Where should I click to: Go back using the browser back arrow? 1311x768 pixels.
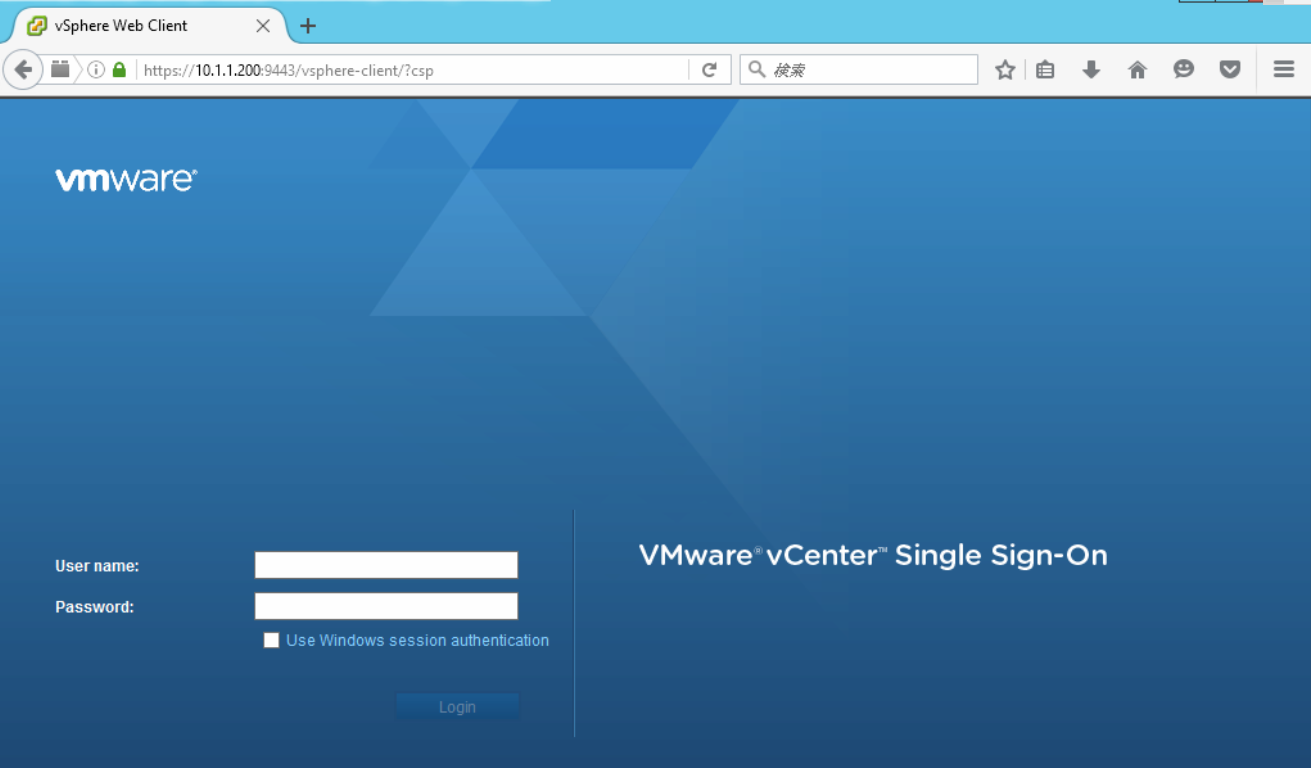[x=23, y=70]
